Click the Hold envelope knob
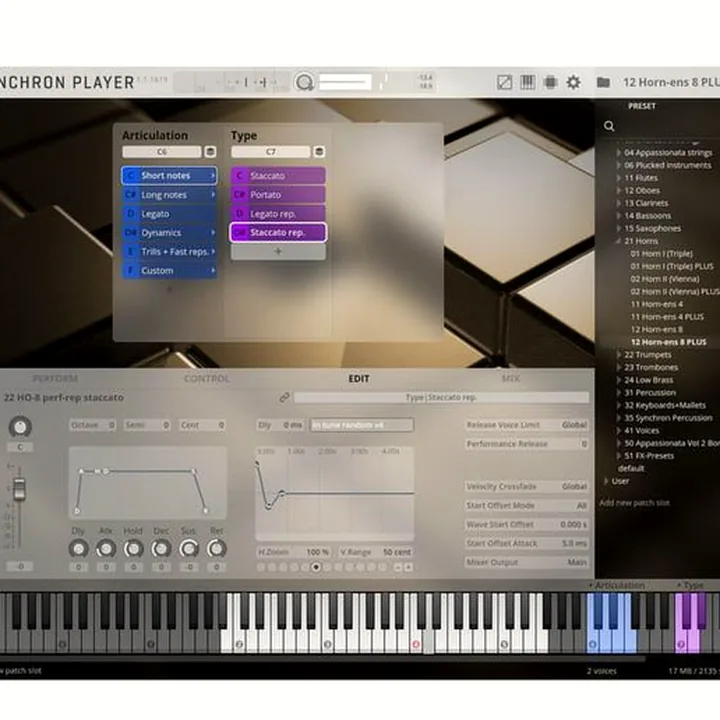The image size is (720, 720). [134, 549]
